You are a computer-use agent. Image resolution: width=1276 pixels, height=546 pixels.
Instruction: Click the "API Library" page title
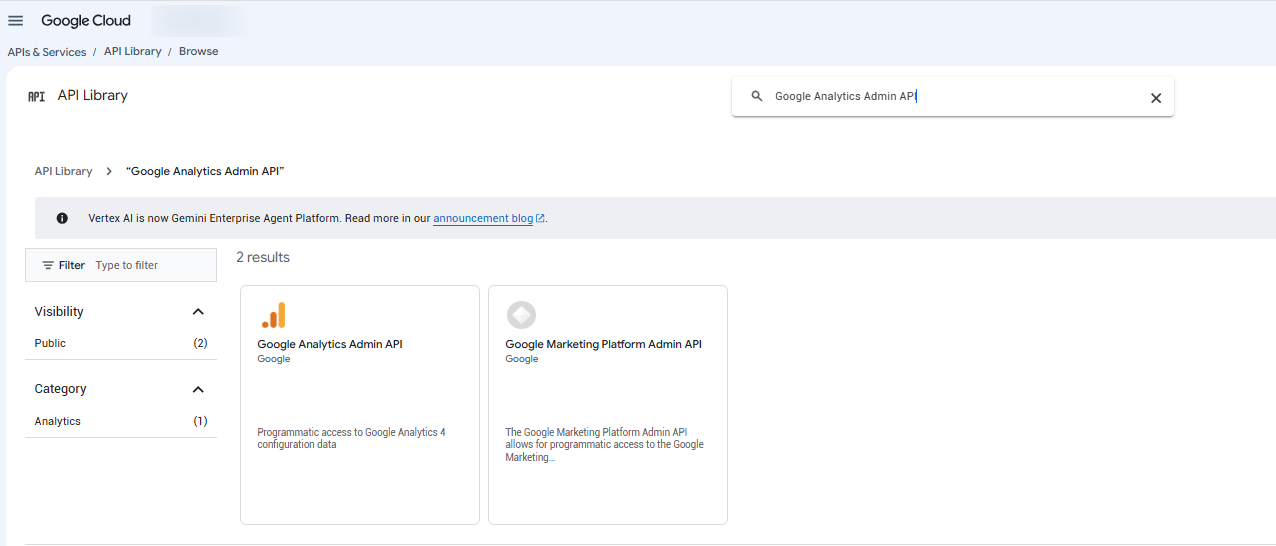pos(93,96)
